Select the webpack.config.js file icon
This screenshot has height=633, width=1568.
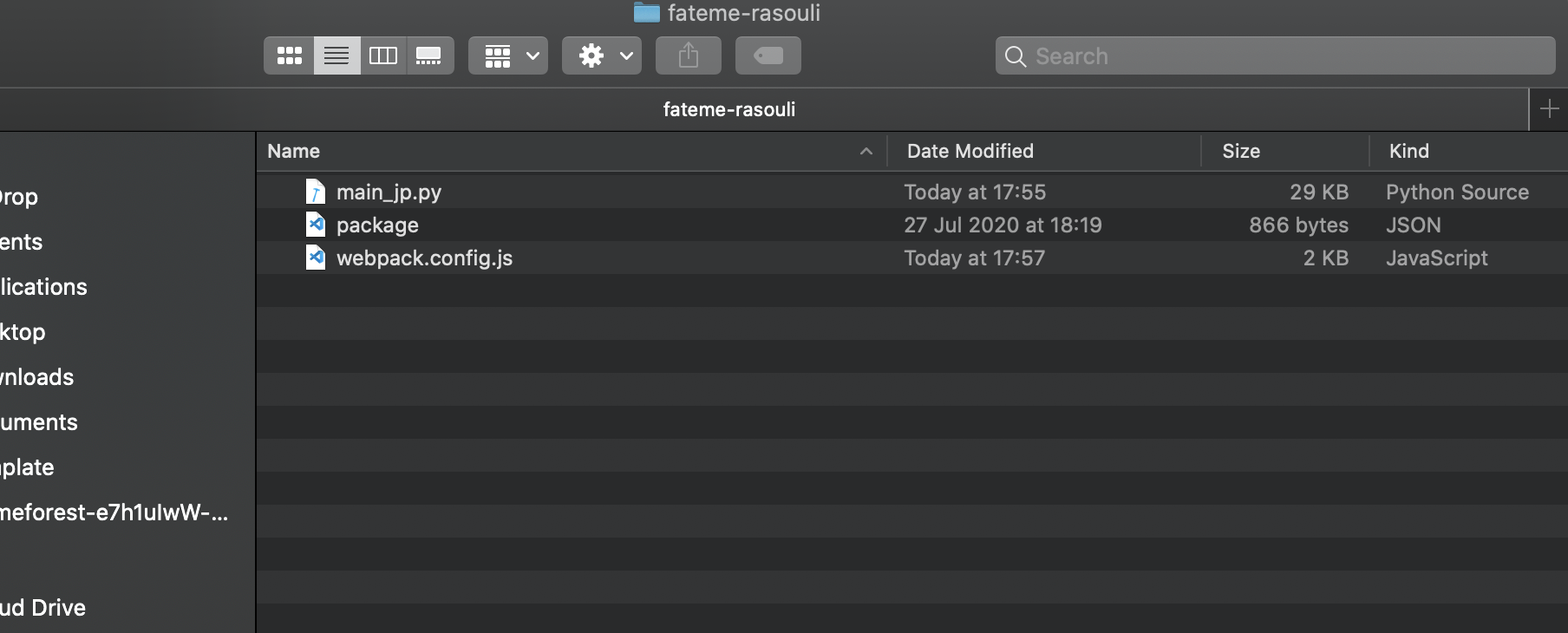coord(316,258)
